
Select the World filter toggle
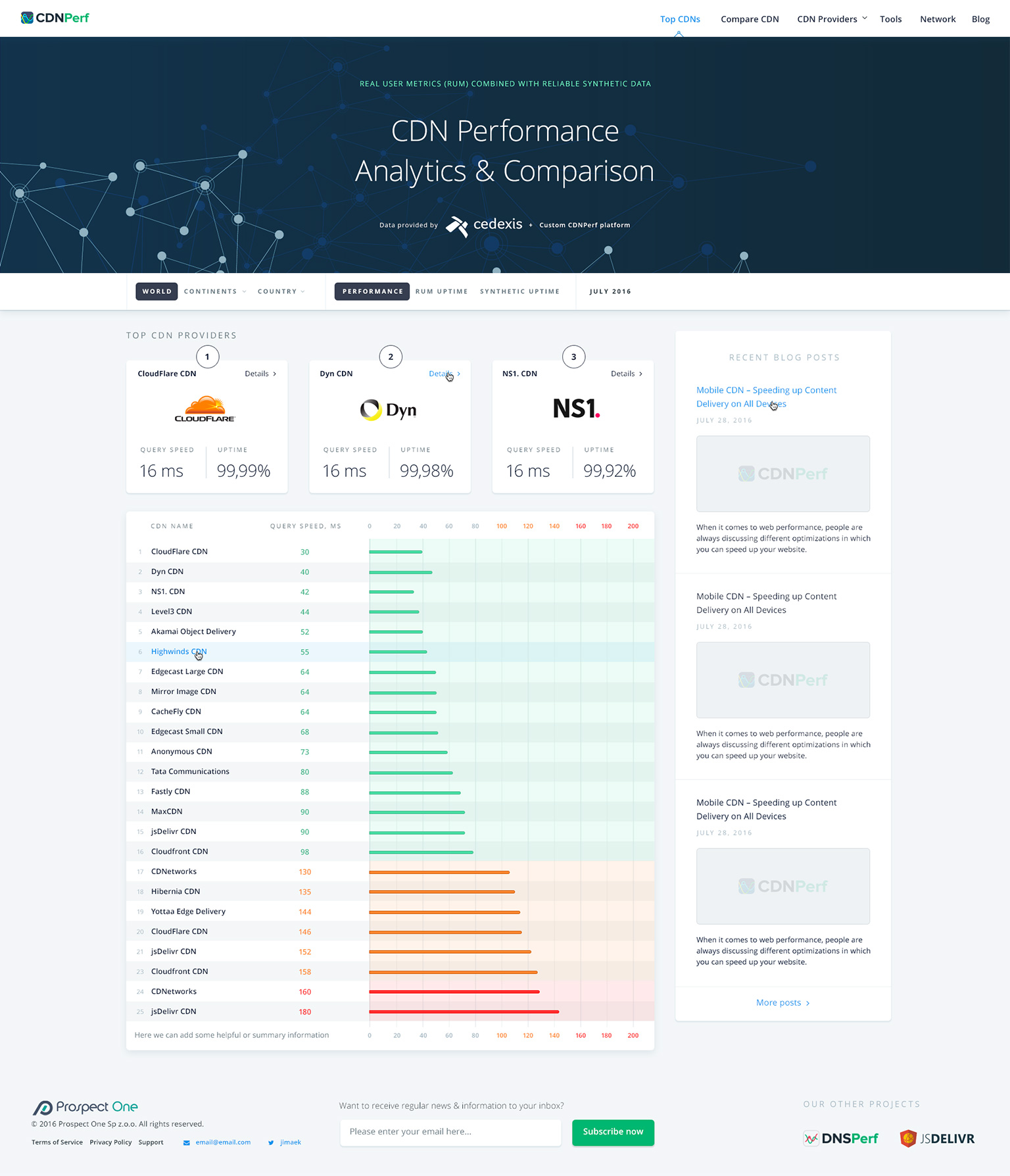tap(156, 291)
